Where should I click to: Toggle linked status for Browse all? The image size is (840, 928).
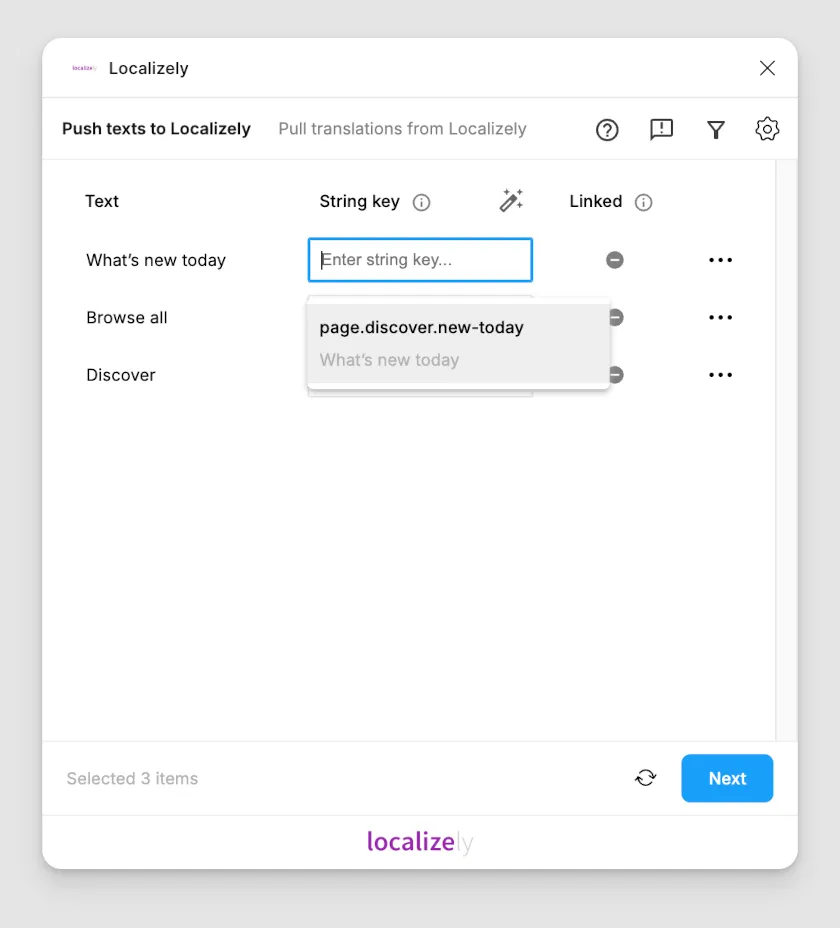[x=616, y=317]
